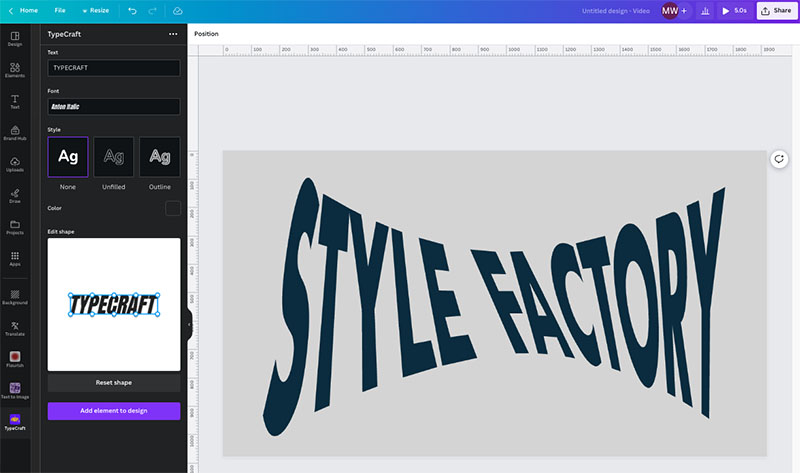Click the Reset shape button
The height and width of the screenshot is (473, 800).
click(114, 383)
